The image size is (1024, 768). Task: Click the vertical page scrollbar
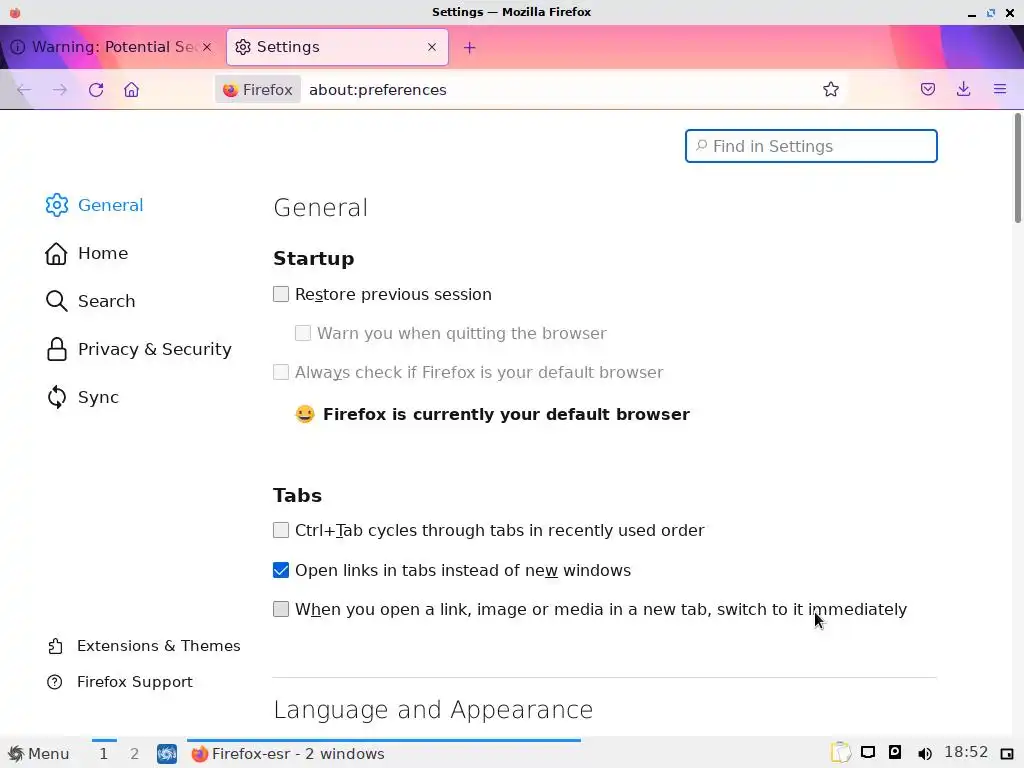(x=1017, y=168)
